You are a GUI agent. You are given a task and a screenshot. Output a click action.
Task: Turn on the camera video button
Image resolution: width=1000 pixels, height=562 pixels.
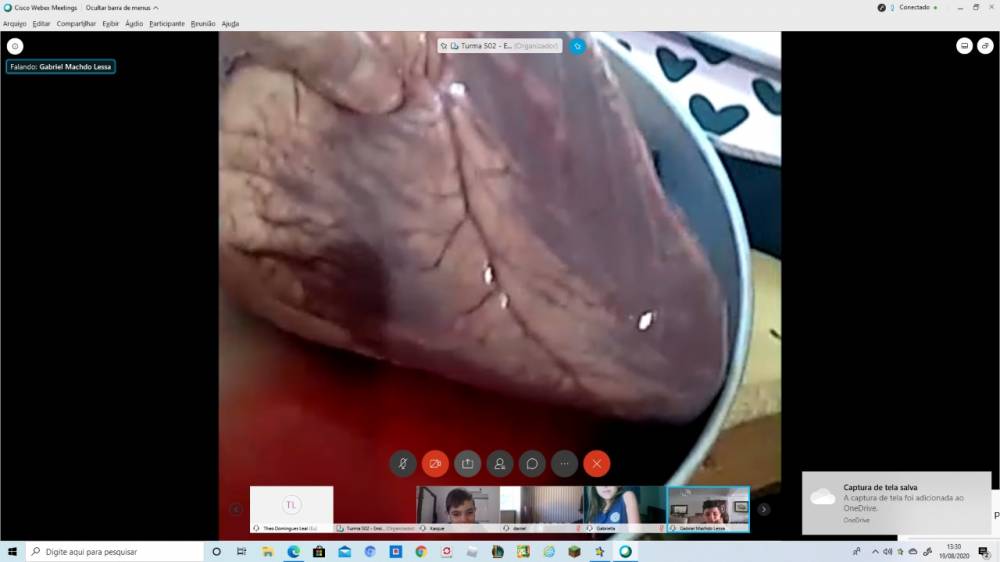435,464
